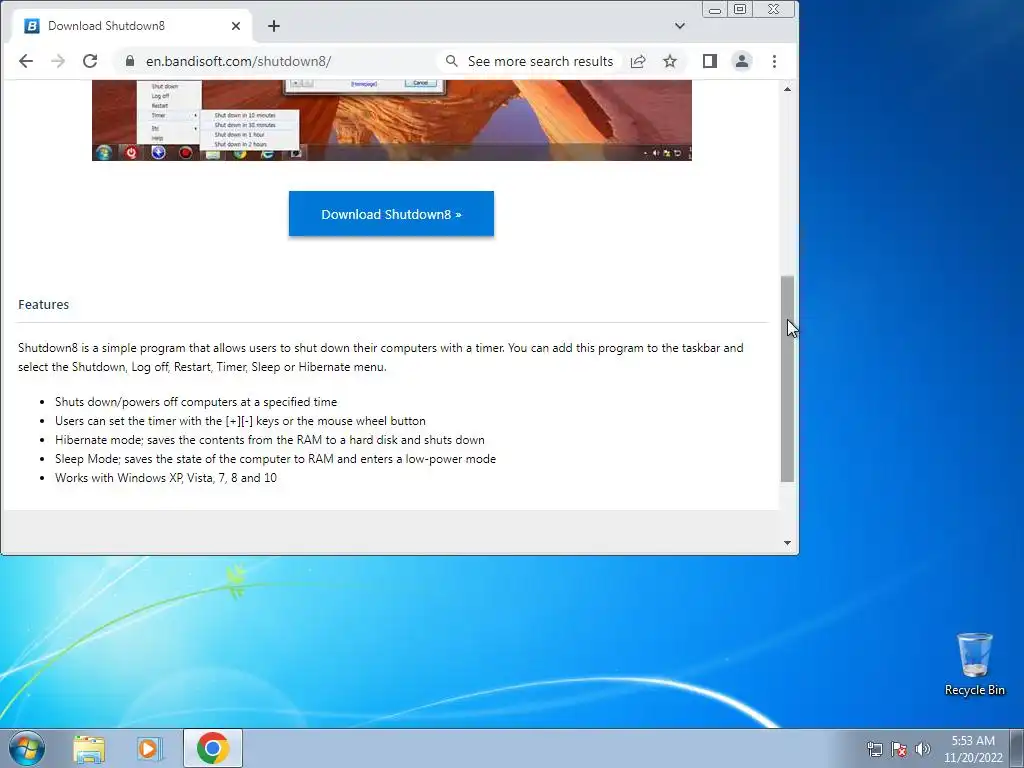Click the search magnifier icon in the address bar
Viewport: 1024px width, 768px height.
point(451,61)
